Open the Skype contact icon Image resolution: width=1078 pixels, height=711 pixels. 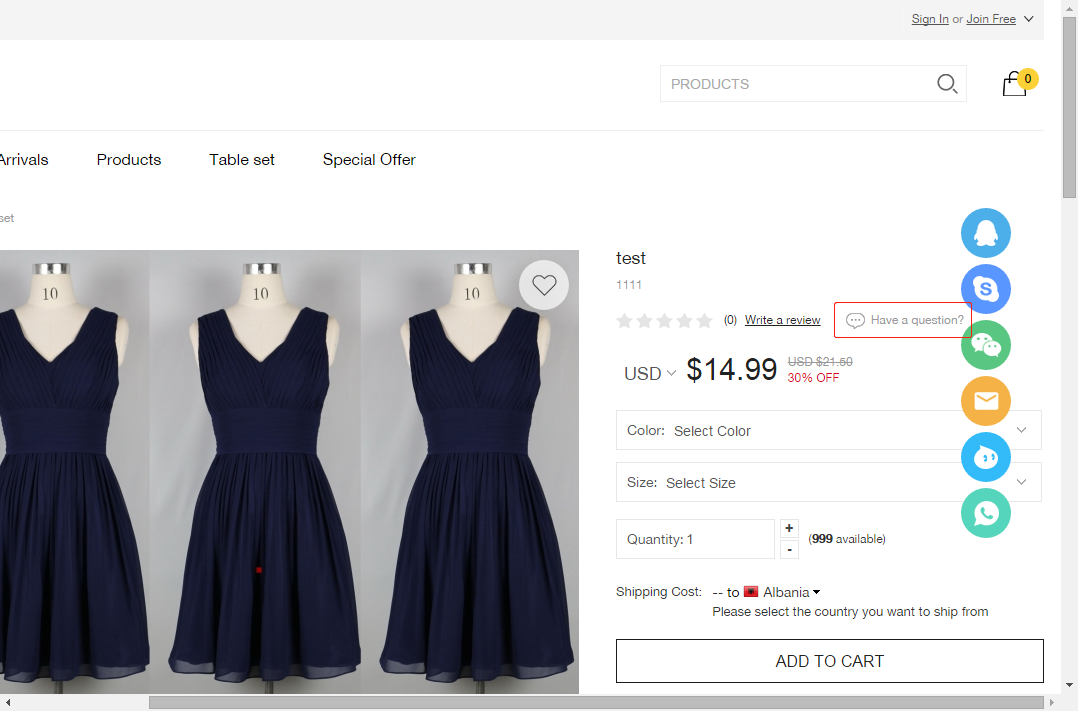(x=985, y=289)
